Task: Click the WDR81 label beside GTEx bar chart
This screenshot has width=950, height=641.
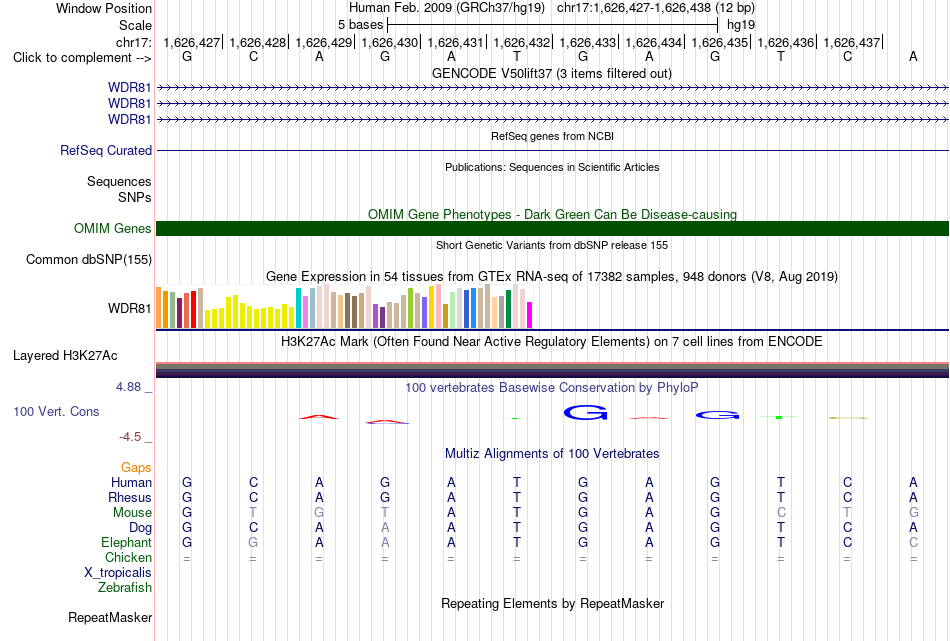Action: click(x=130, y=308)
